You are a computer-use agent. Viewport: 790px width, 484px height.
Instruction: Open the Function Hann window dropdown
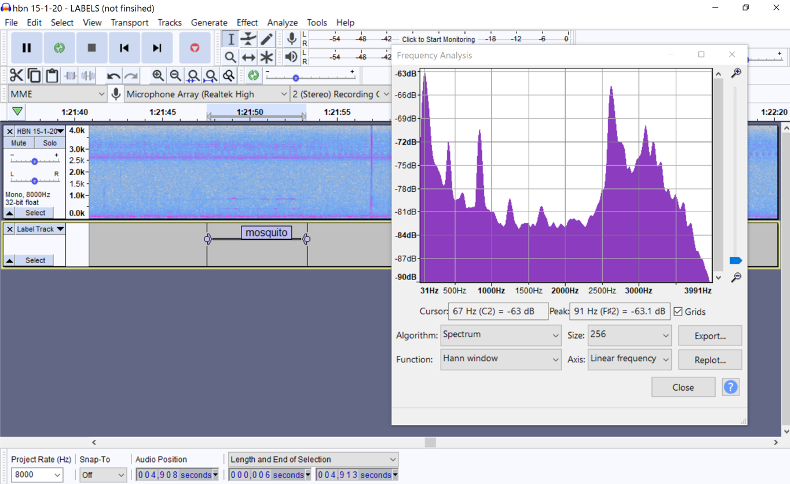501,359
